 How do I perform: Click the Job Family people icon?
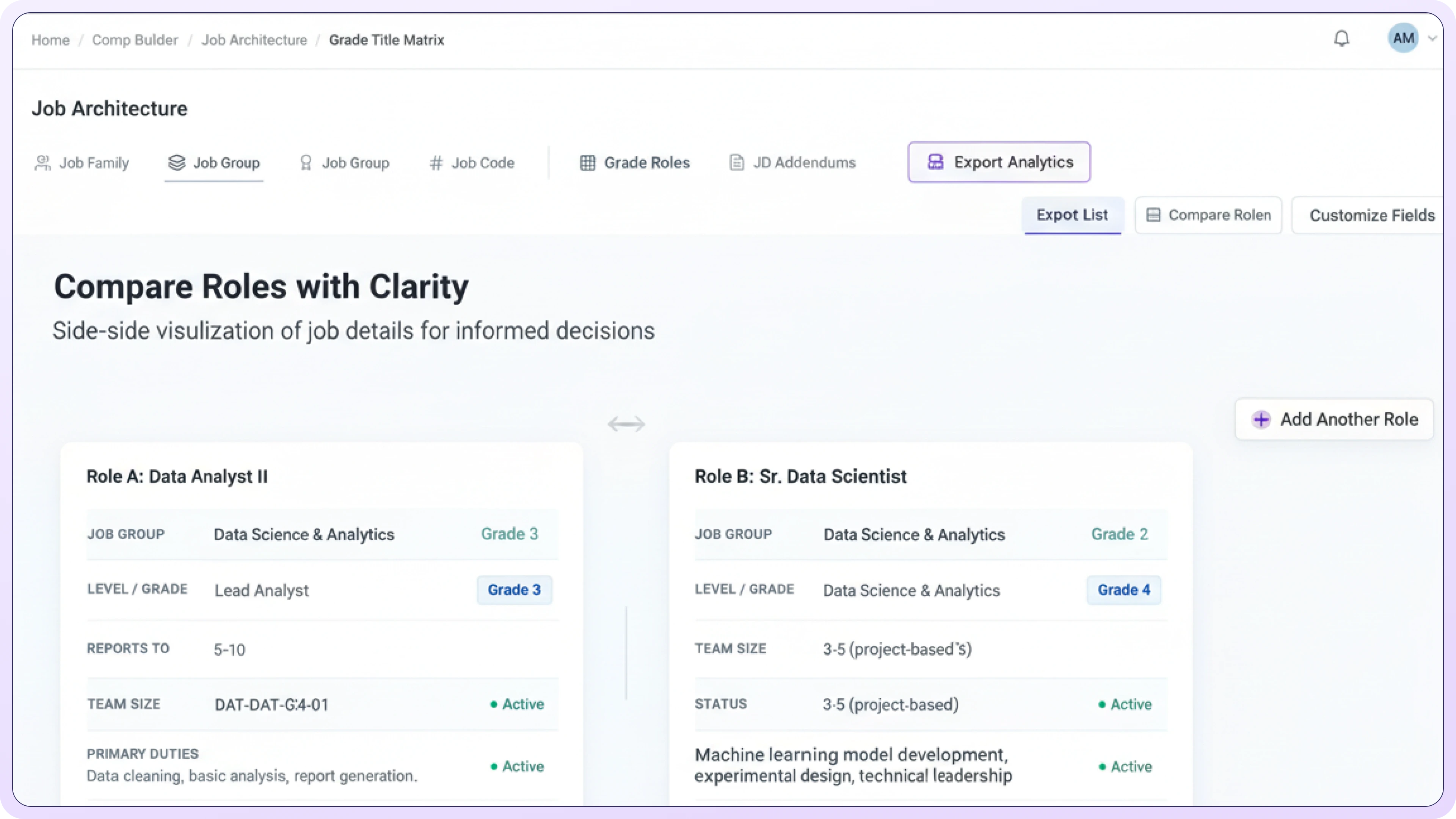point(42,163)
